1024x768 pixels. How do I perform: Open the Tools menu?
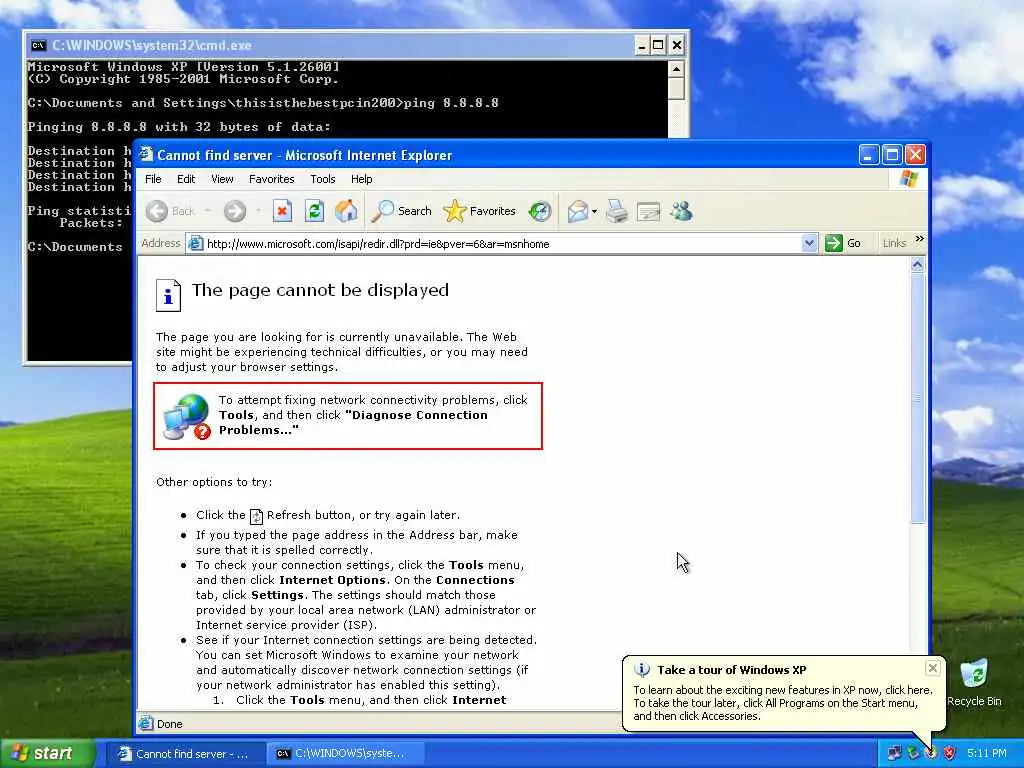coord(323,179)
